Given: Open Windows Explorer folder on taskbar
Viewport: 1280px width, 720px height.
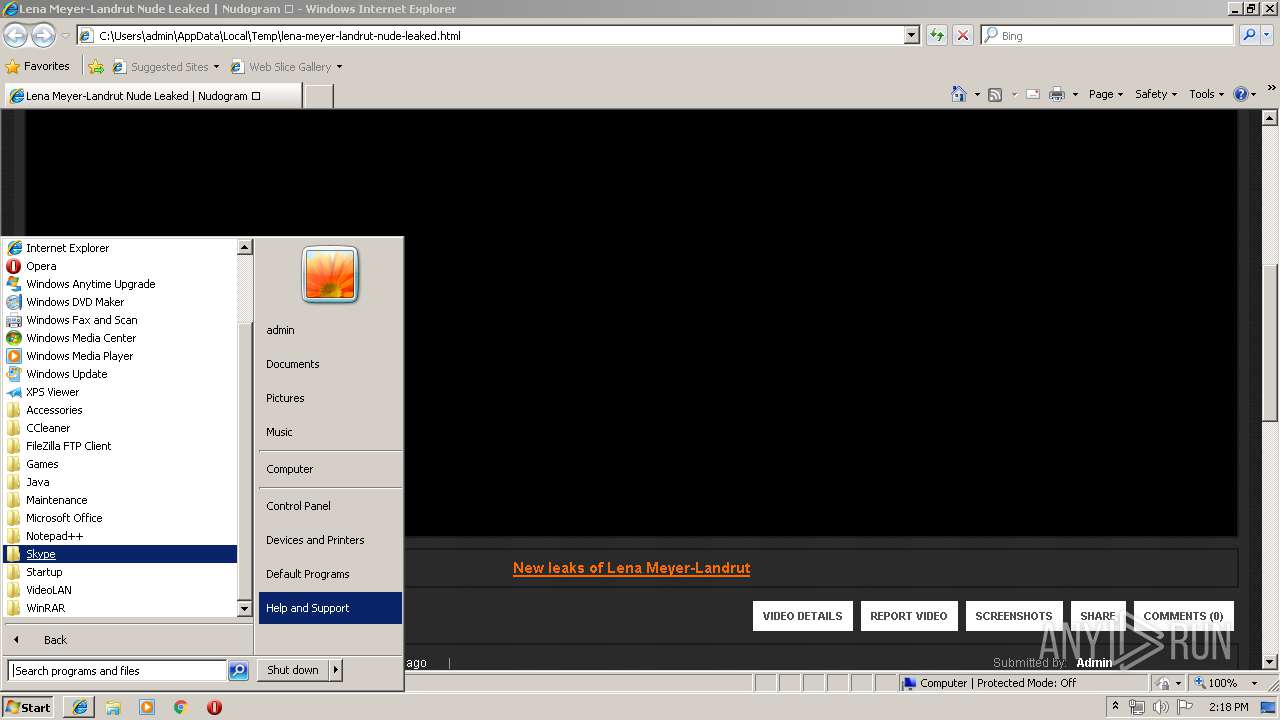Looking at the screenshot, I should click(x=113, y=707).
